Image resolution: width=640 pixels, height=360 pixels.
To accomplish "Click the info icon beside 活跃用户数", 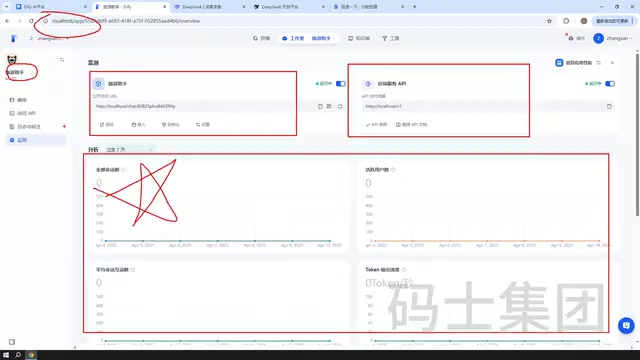I will click(393, 170).
